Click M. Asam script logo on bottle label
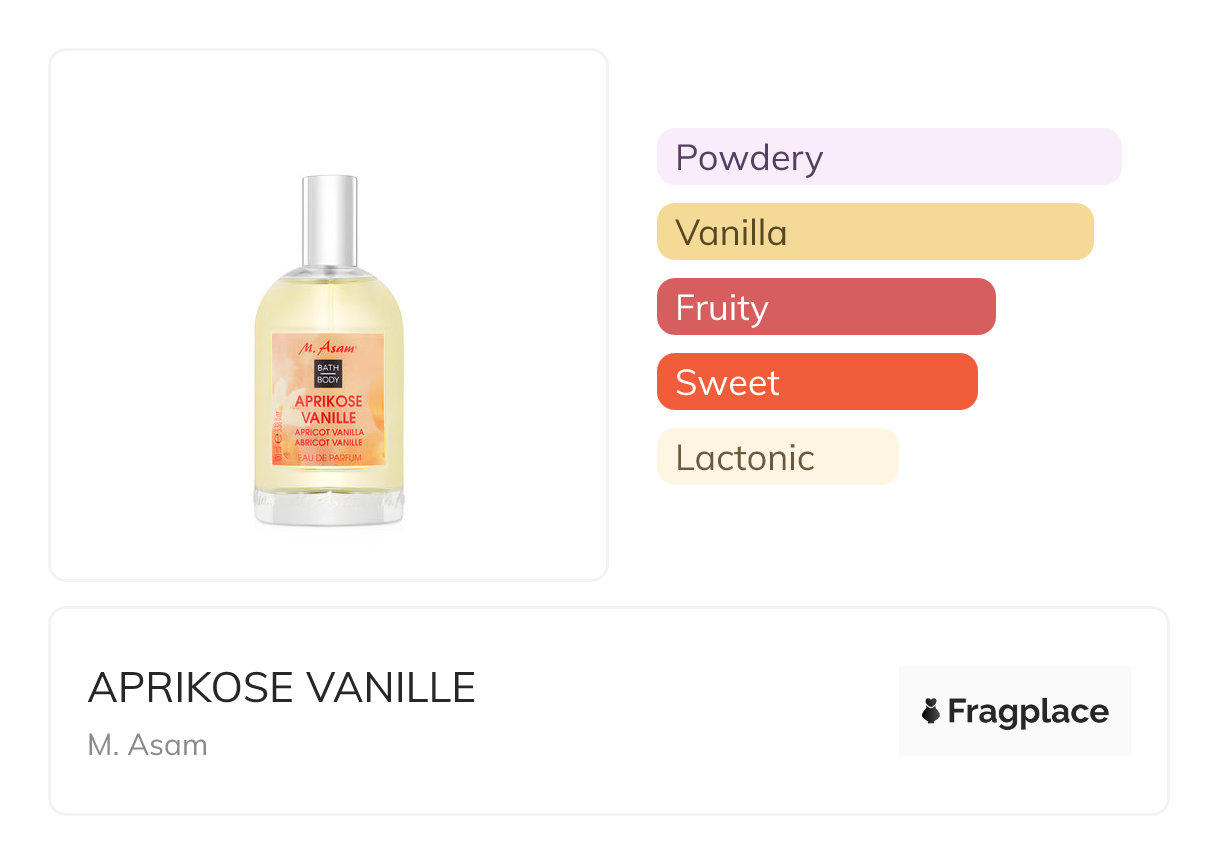 328,347
